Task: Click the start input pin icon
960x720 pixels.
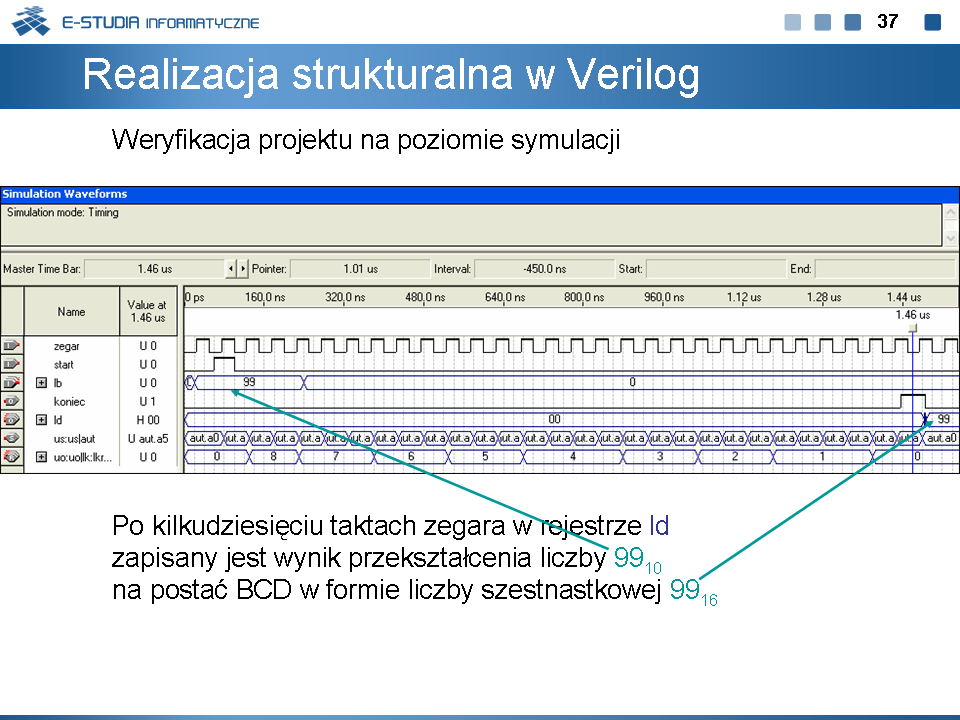Action: [12, 364]
